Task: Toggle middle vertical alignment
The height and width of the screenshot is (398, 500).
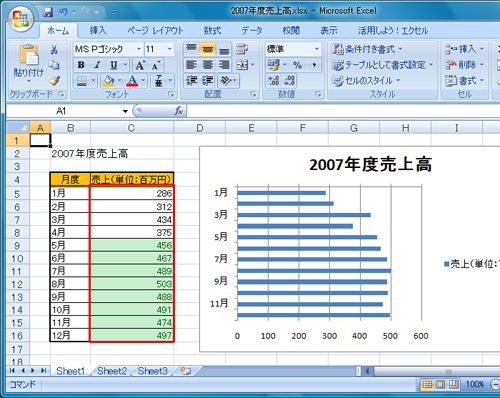Action: pyautogui.click(x=207, y=50)
